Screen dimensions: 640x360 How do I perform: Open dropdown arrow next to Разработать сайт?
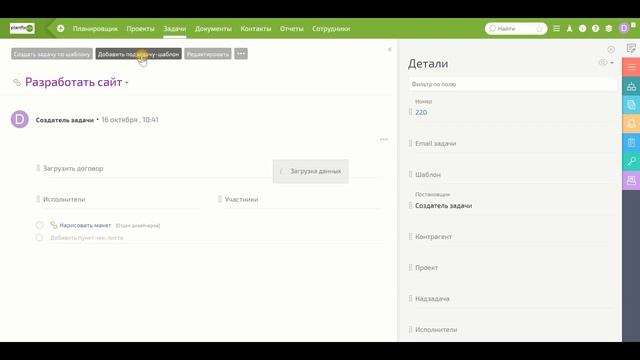pos(127,83)
